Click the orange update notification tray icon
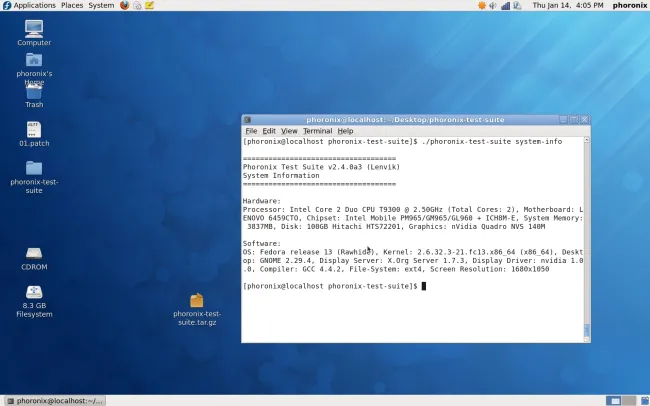Viewport: 650px width, 406px height. 482,5
